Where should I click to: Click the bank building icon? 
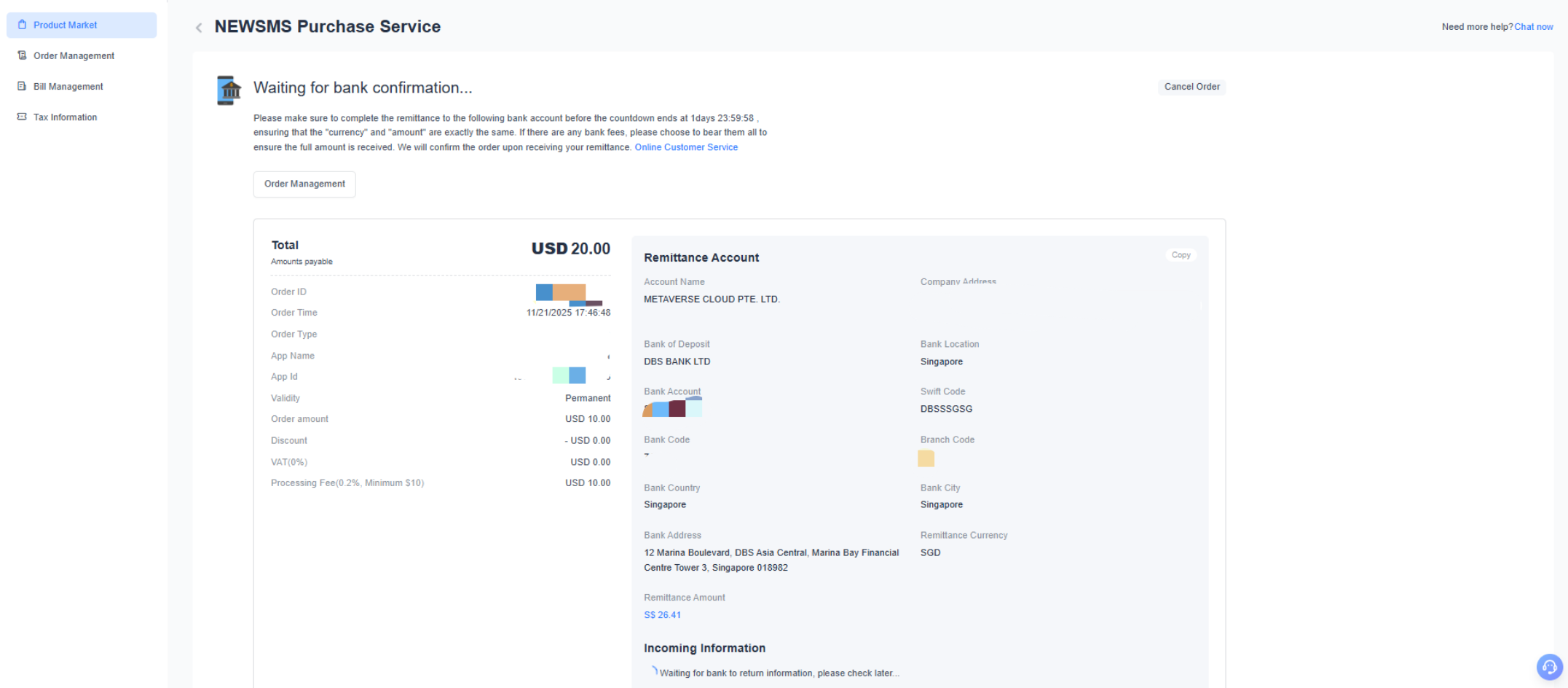[229, 90]
